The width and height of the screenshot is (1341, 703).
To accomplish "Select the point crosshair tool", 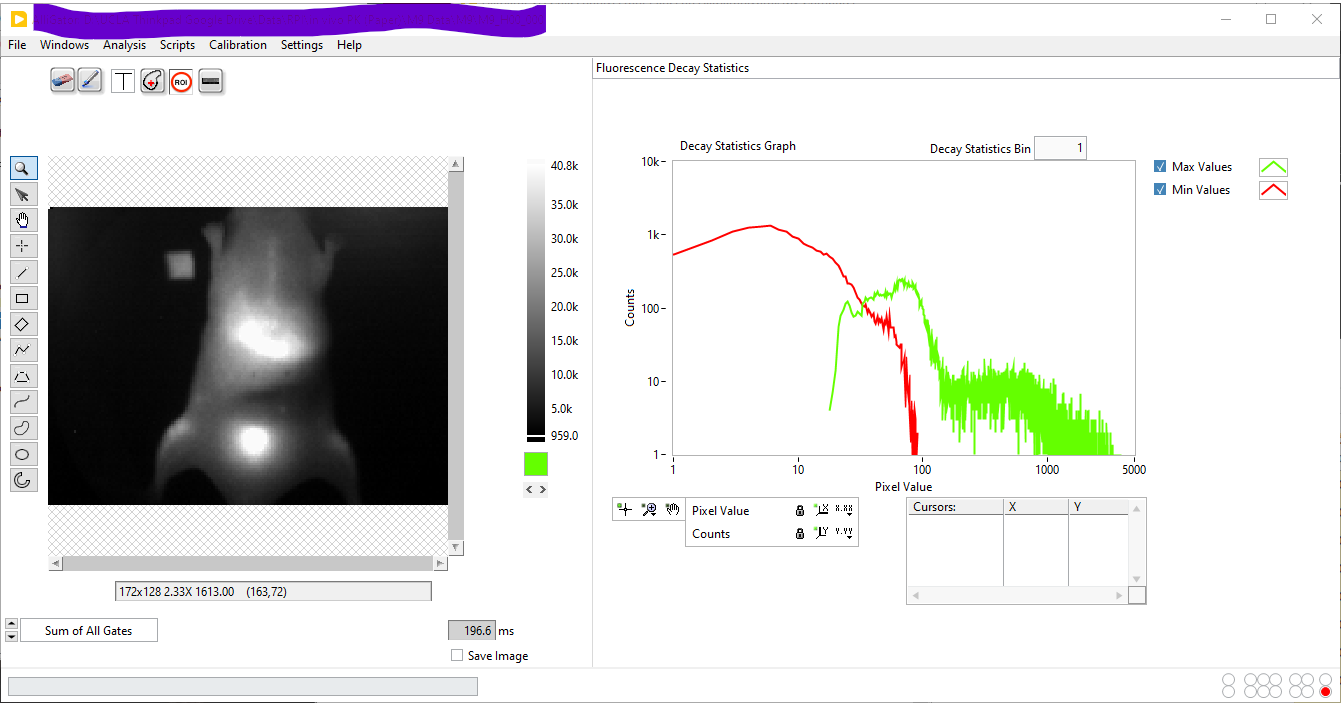I will pyautogui.click(x=22, y=246).
